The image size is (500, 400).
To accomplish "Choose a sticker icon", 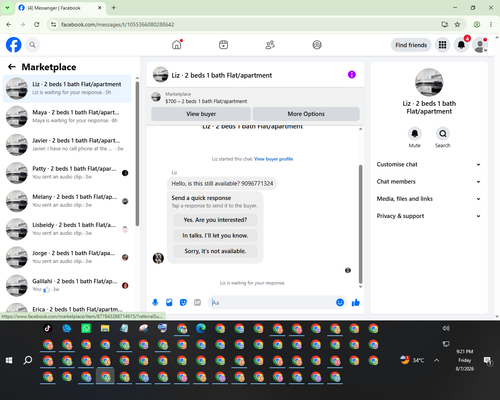I will tap(183, 302).
